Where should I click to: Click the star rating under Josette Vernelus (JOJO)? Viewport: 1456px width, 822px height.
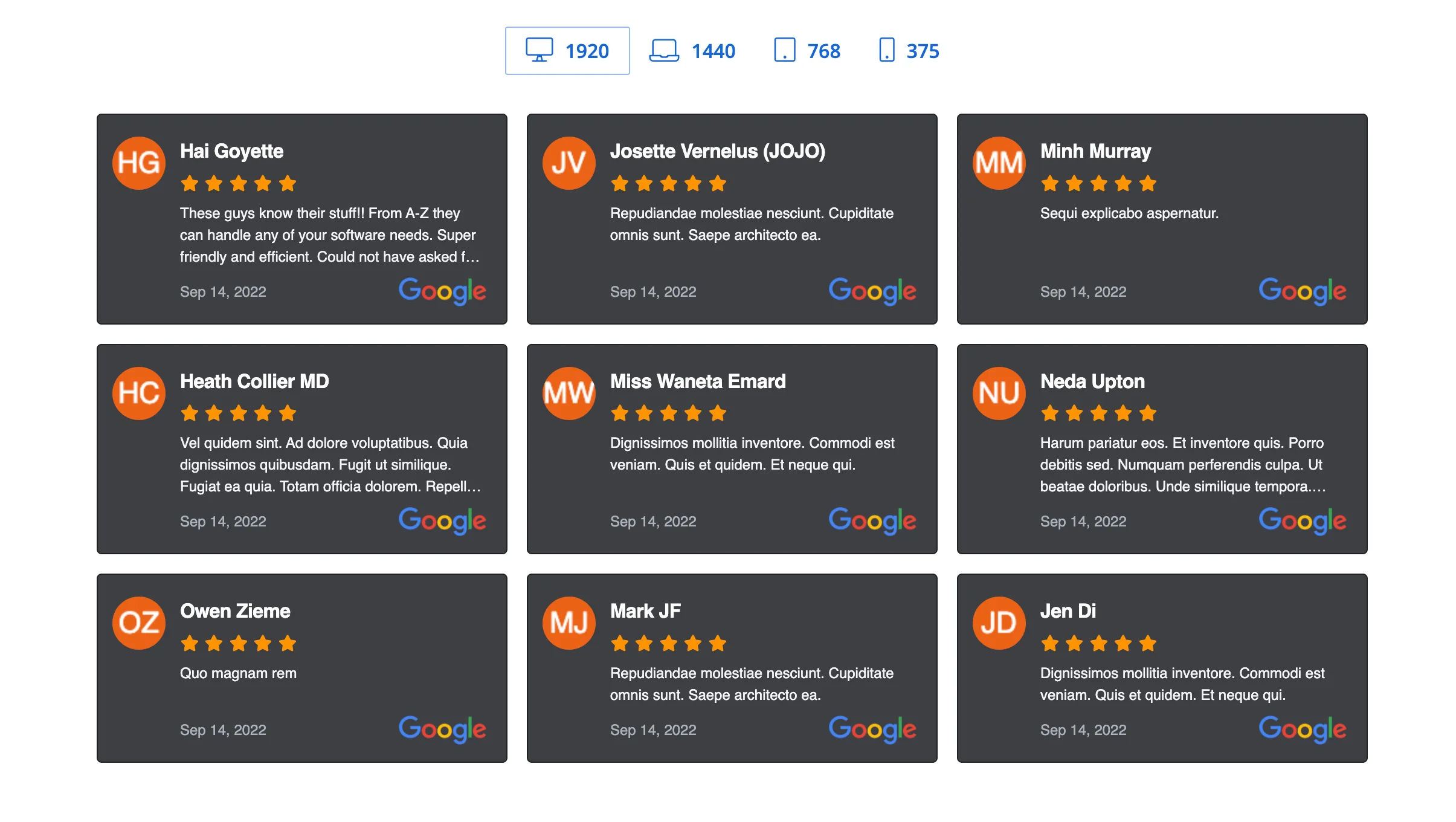[x=669, y=183]
